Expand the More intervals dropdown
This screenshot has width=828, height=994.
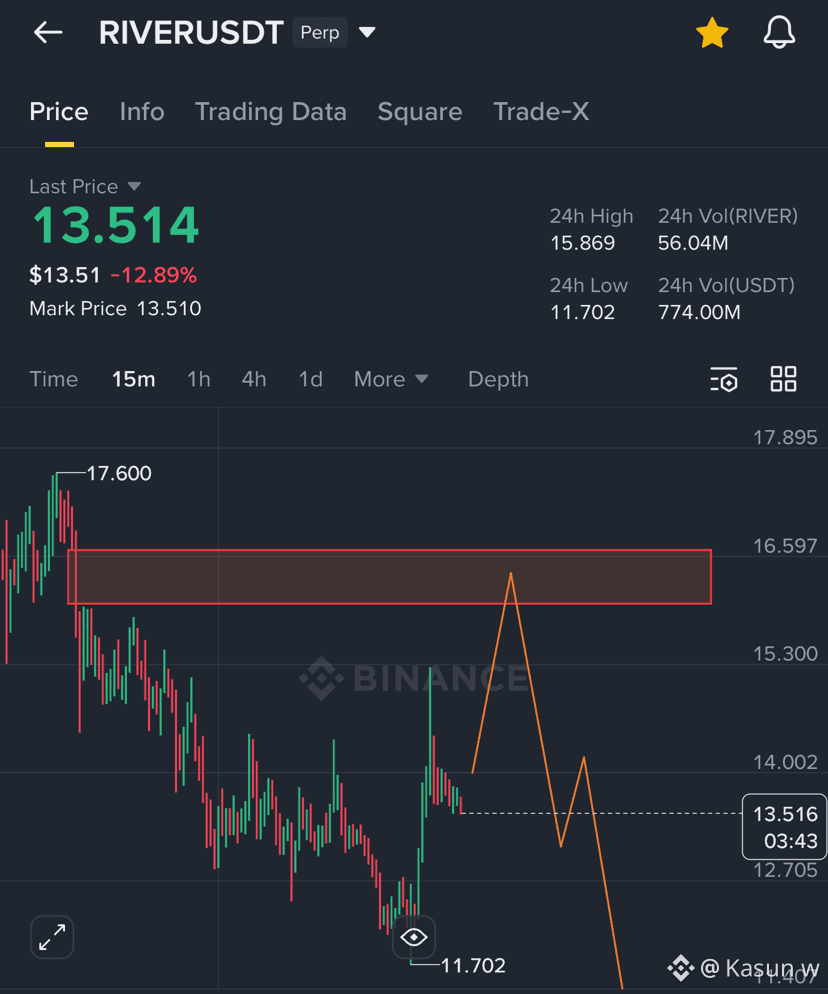(x=391, y=379)
